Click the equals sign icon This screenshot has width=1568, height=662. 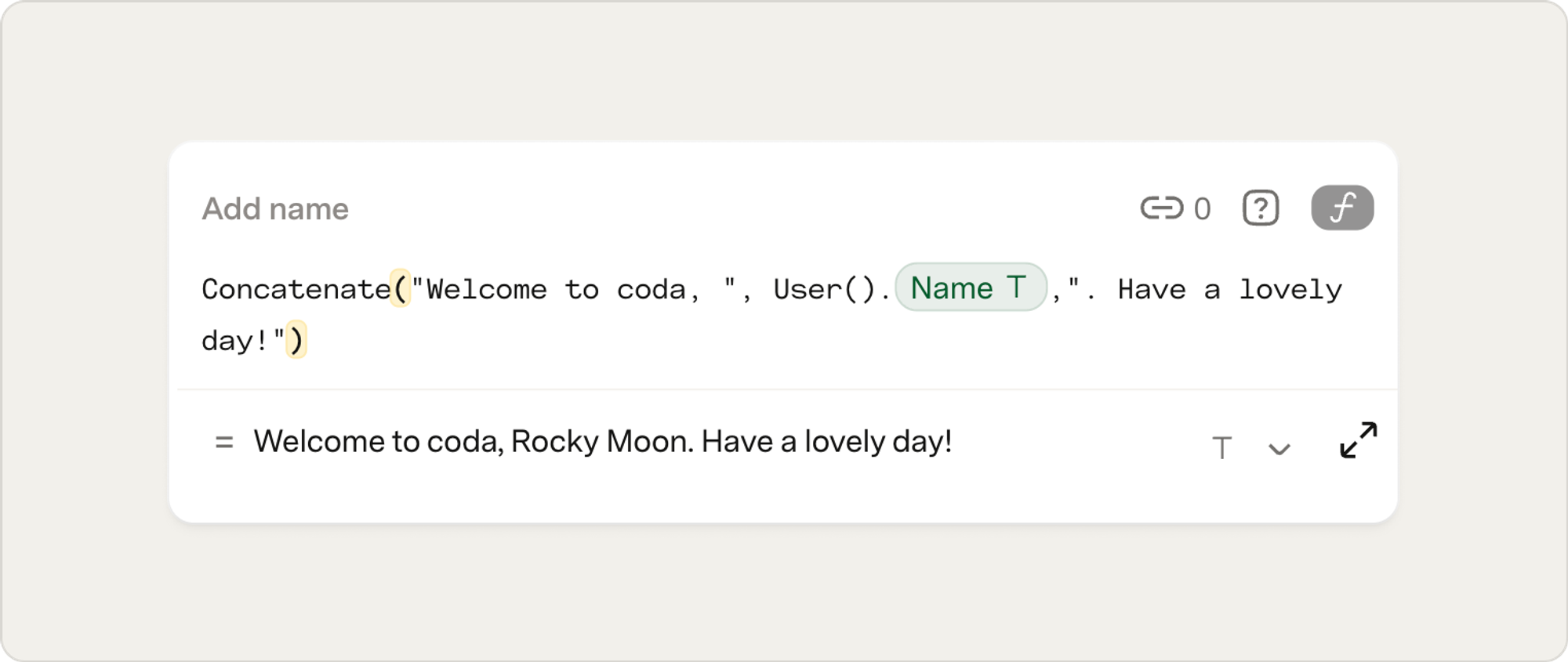(224, 443)
